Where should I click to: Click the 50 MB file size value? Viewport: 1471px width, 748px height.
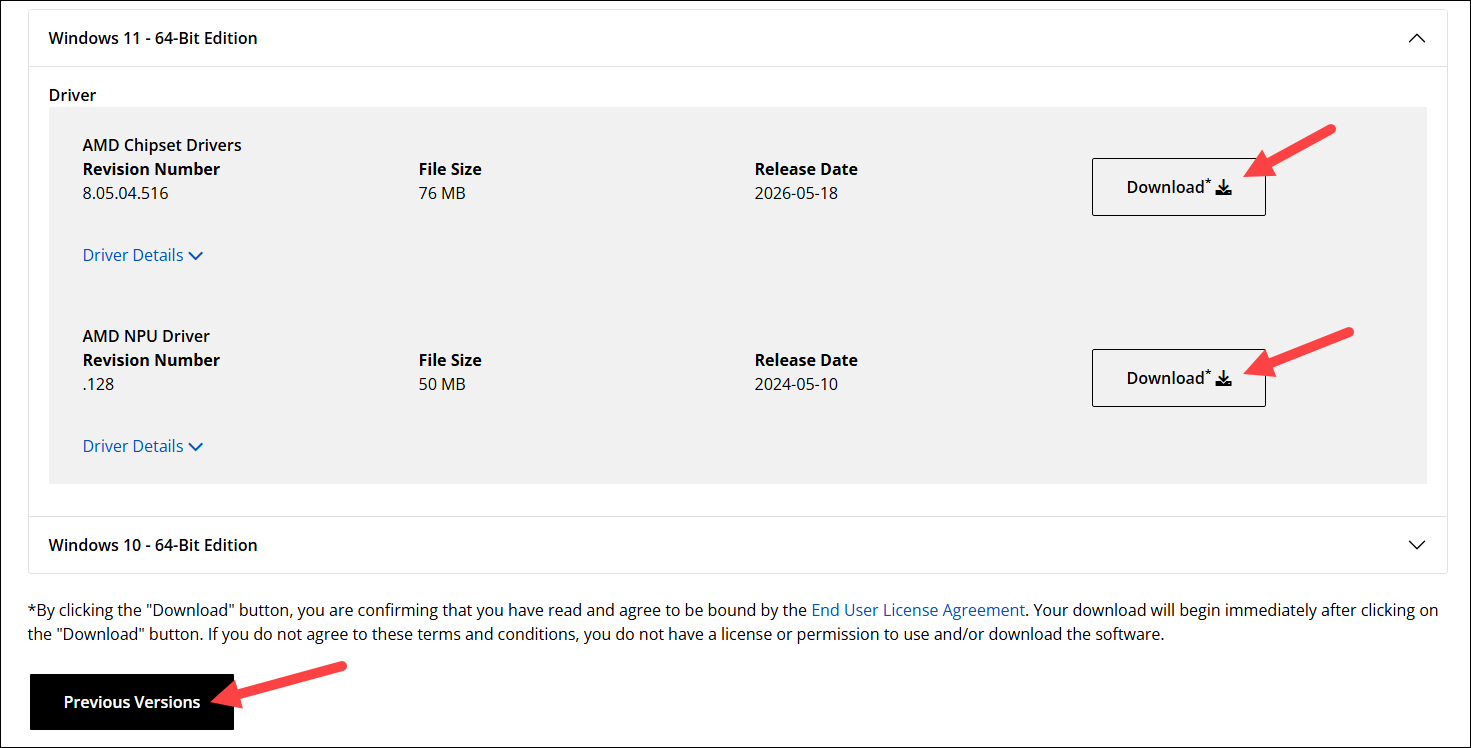point(442,384)
